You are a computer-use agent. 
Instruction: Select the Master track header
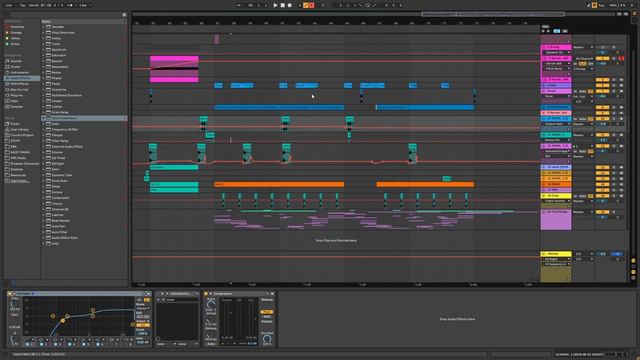(x=556, y=254)
